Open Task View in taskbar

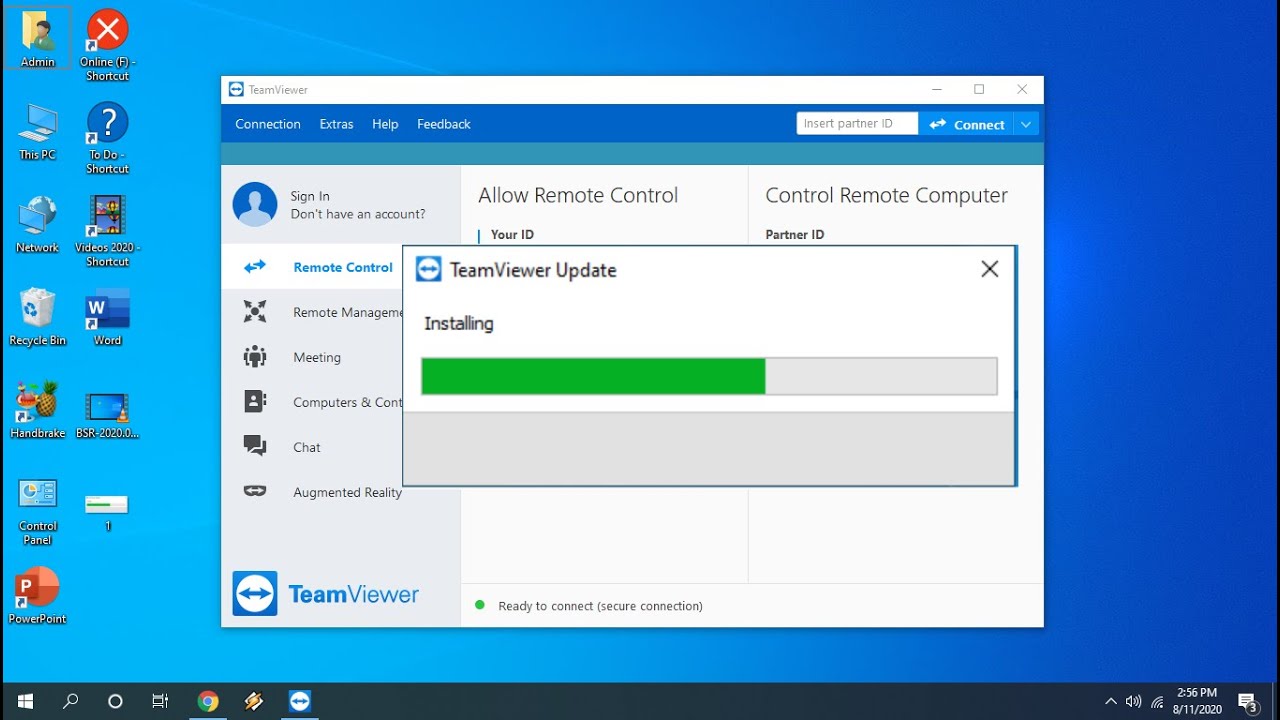(160, 701)
